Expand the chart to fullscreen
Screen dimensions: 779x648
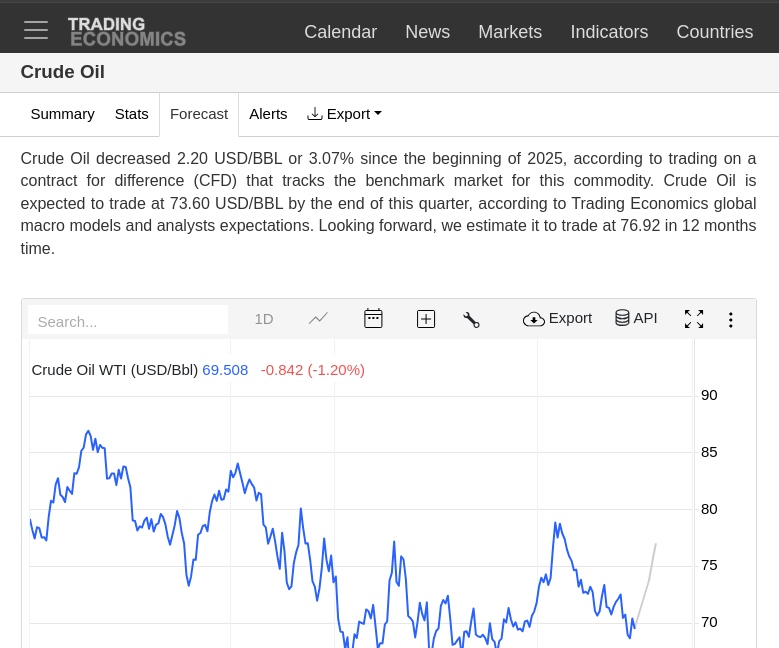tap(694, 319)
